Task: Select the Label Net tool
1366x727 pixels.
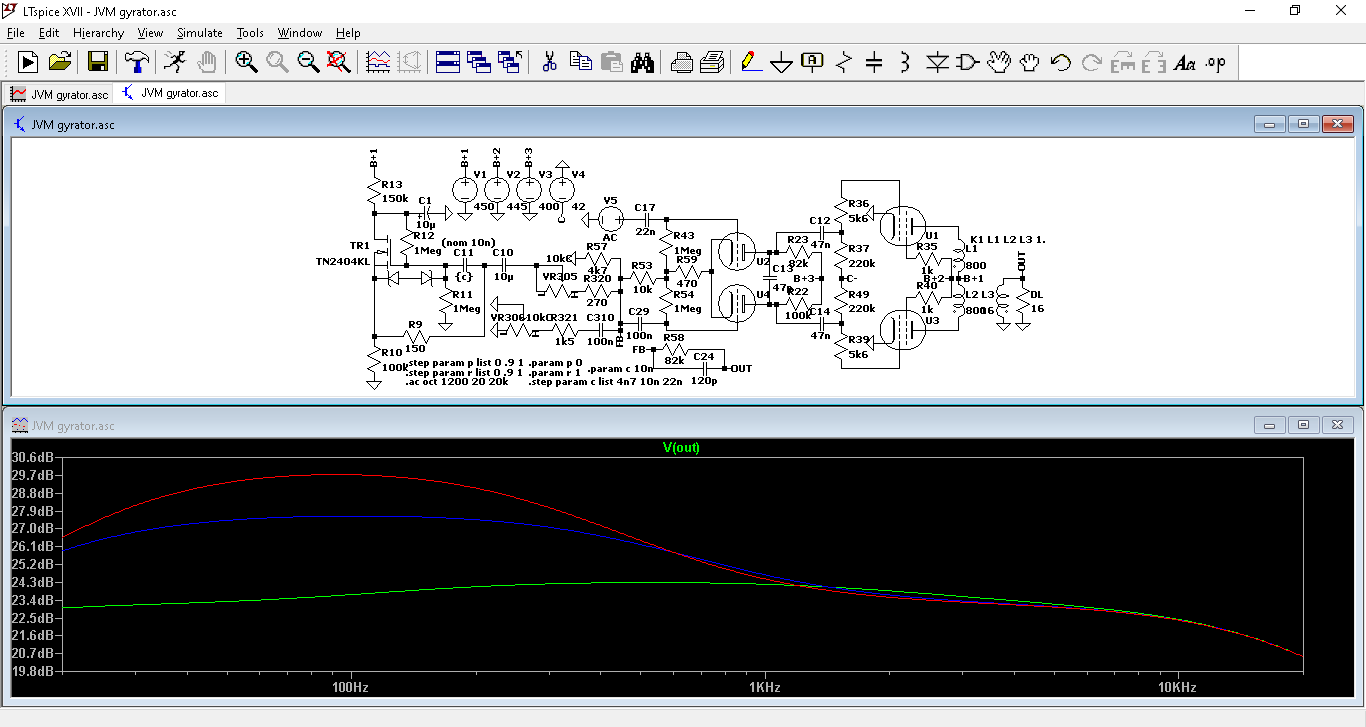Action: tap(813, 62)
